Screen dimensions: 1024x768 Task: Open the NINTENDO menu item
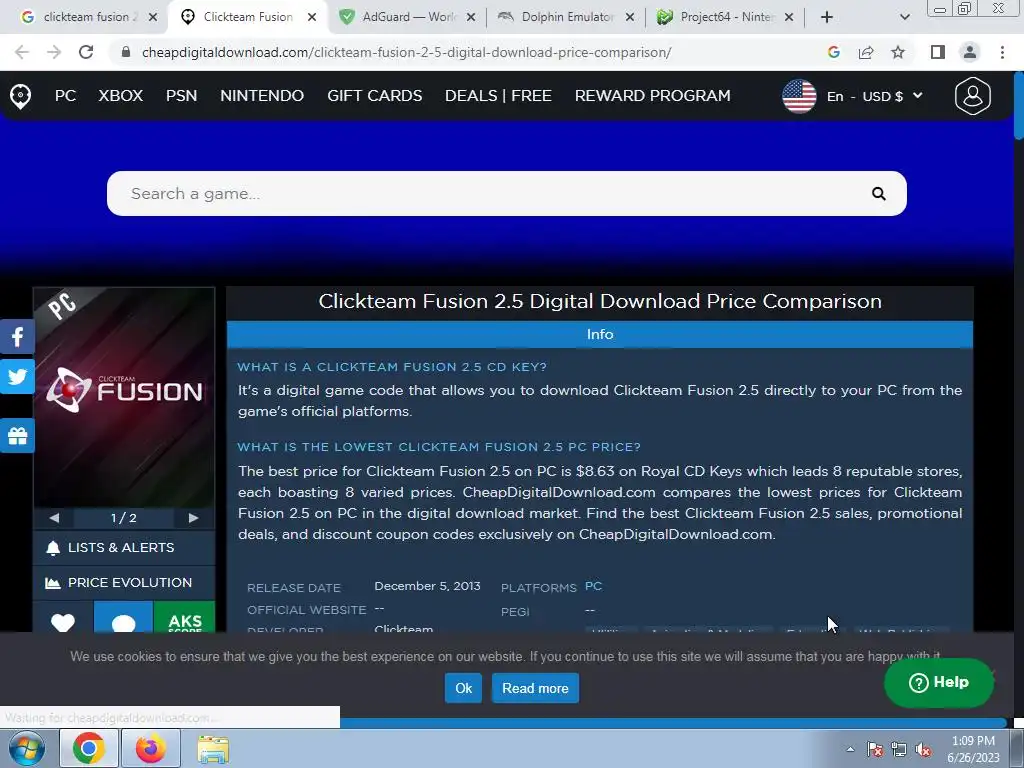coord(262,96)
